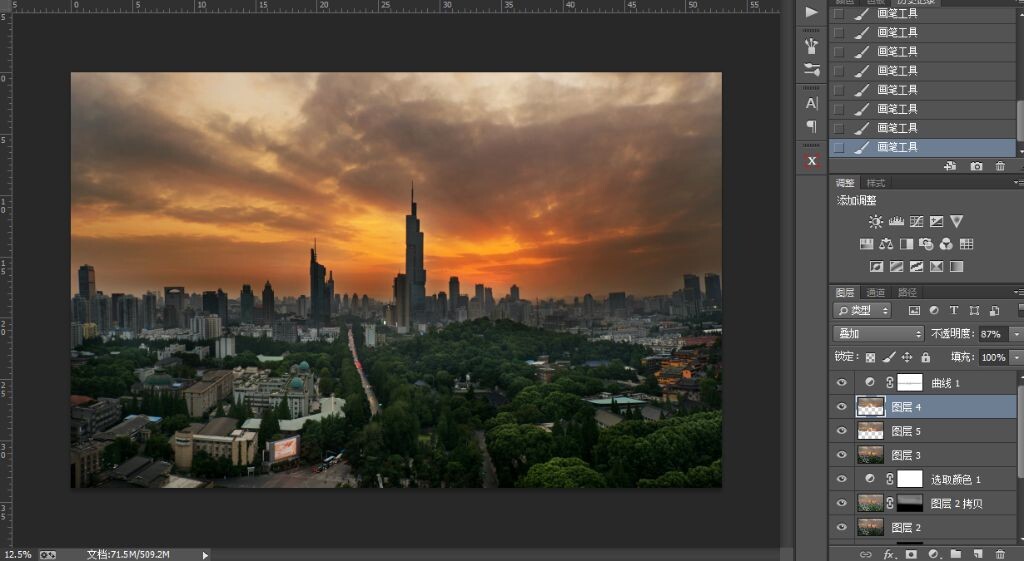The image size is (1024, 561).
Task: Switch to the 图层 tab
Action: pos(845,293)
